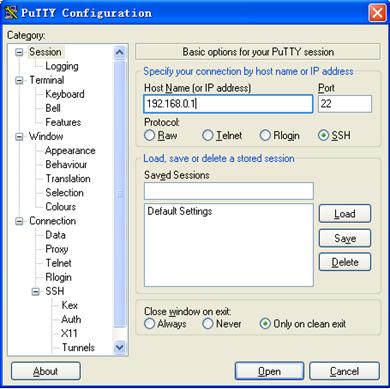Screen dimensions: 390x389
Task: Open the Logging category
Action: tap(62, 66)
